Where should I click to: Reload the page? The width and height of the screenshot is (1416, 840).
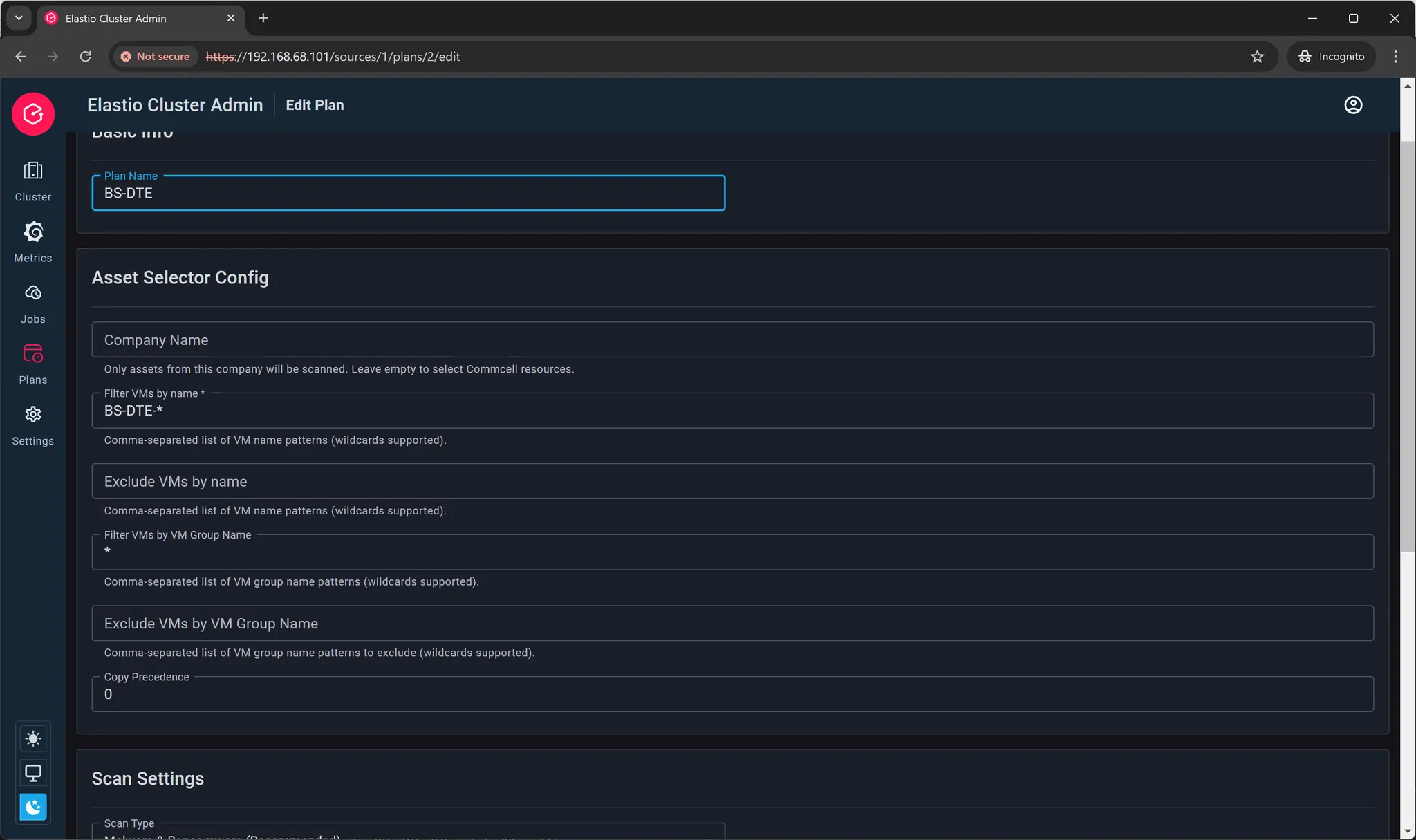[x=85, y=57]
